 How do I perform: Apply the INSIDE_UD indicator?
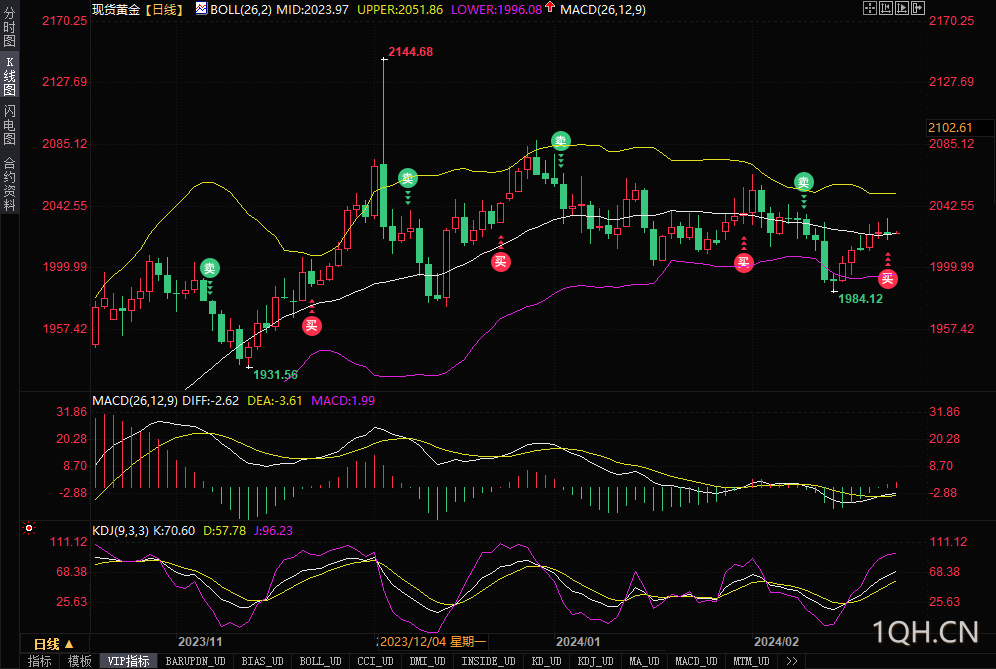point(488,661)
